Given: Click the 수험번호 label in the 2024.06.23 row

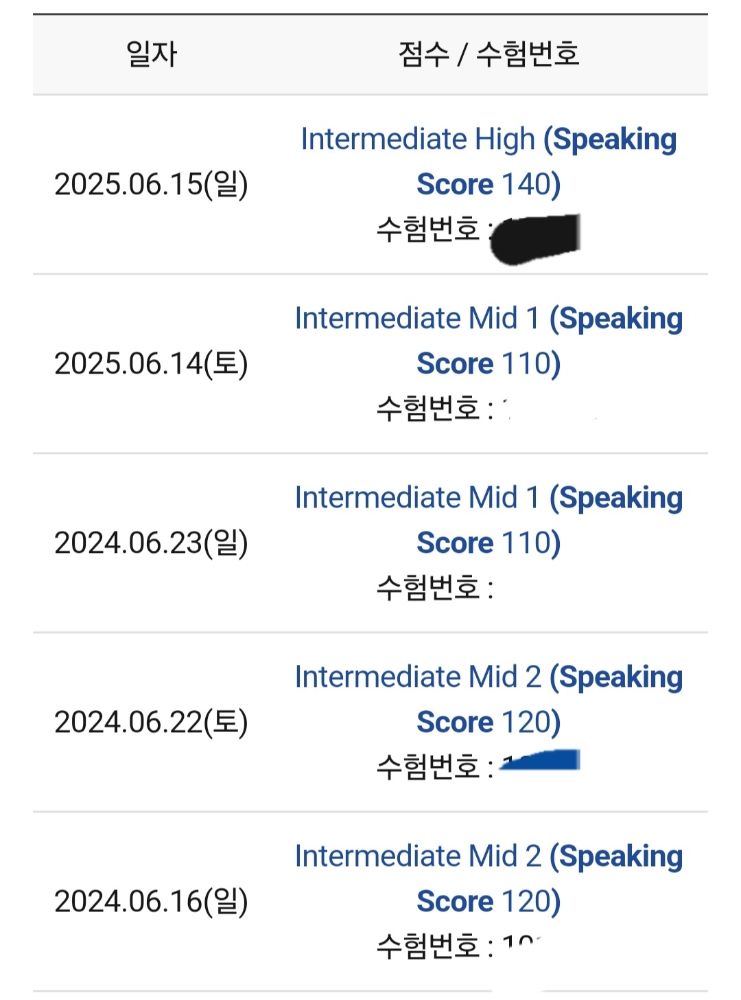Looking at the screenshot, I should point(430,588).
